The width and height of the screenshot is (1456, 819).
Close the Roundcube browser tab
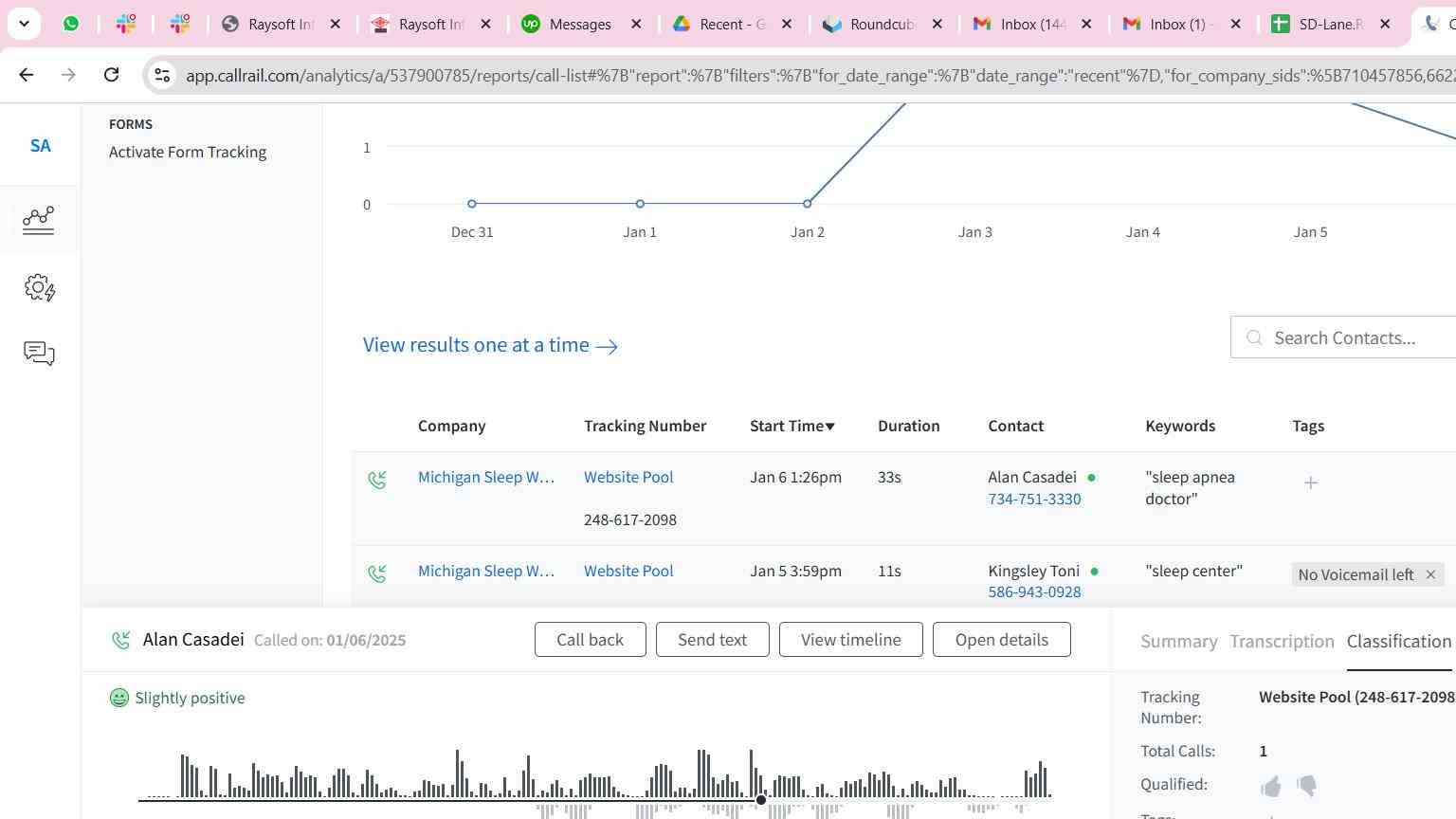click(x=937, y=24)
